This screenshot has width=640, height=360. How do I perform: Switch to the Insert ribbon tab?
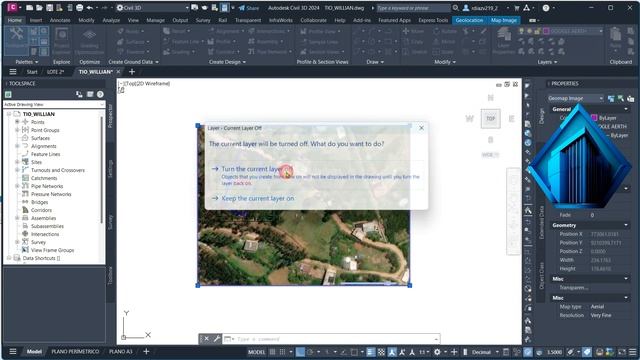(36, 20)
